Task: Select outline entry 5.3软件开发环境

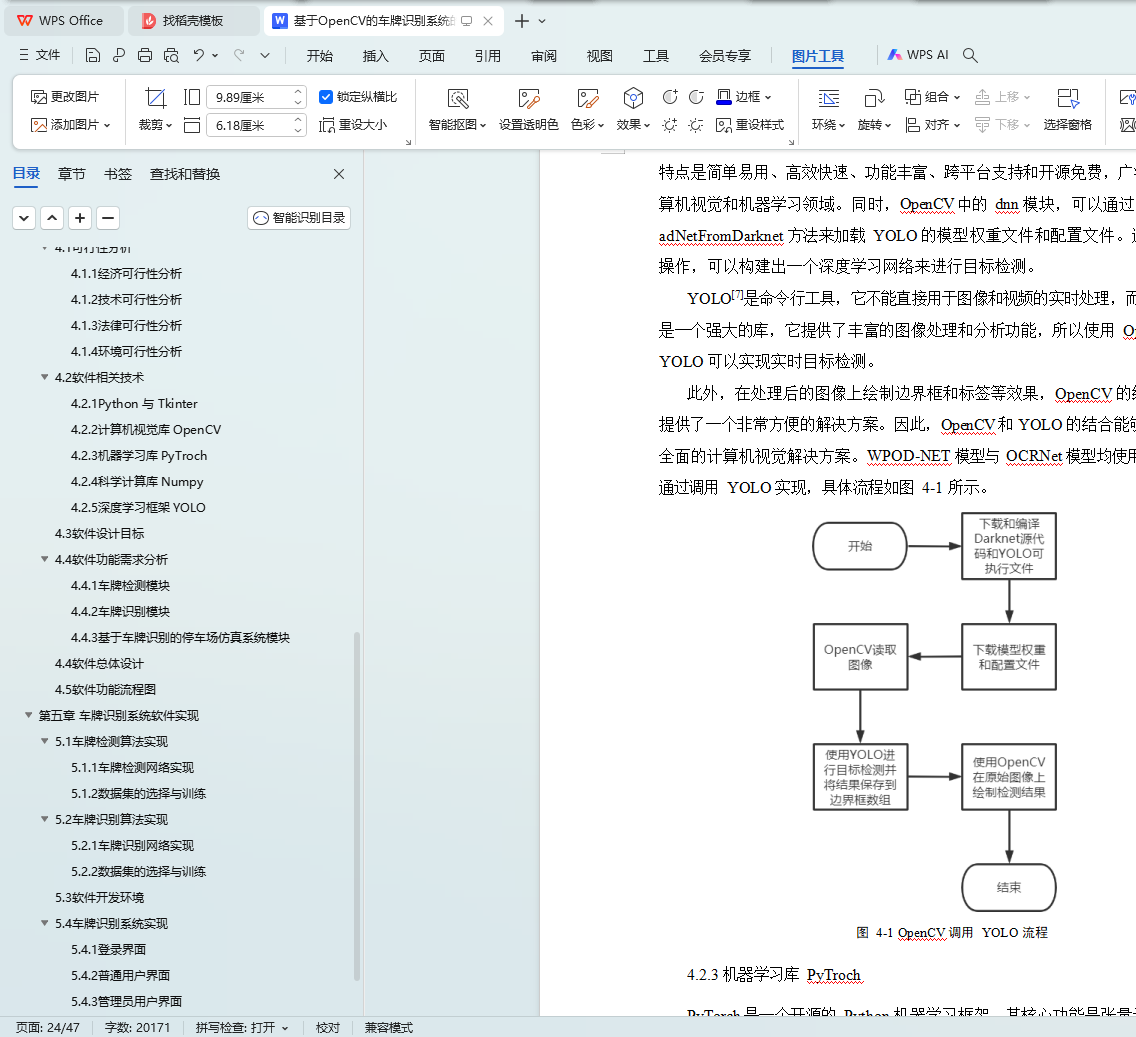Action: pos(99,897)
